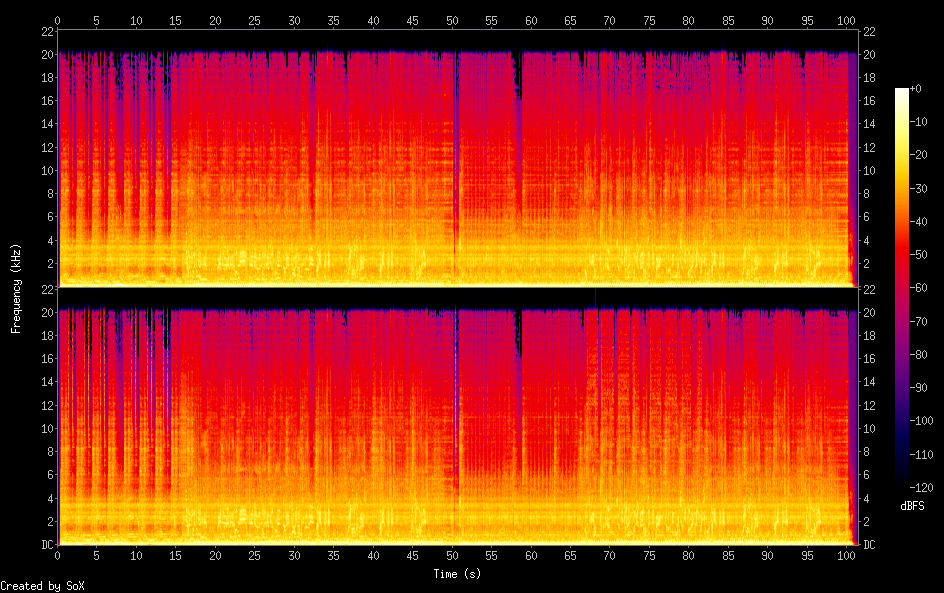944x593 pixels.
Task: Click the "Time (s)" axis label
Action: tap(459, 574)
